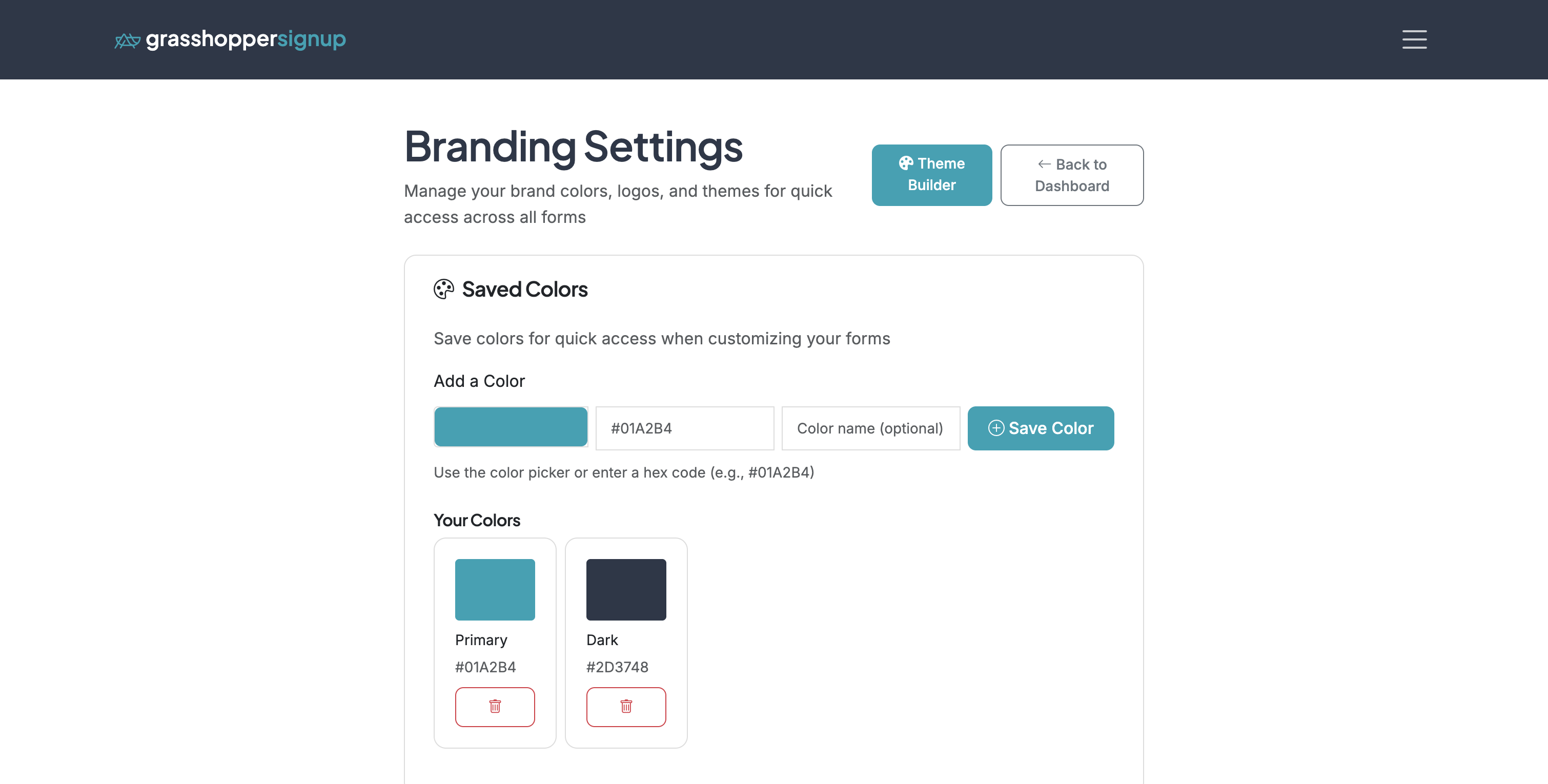Go Back to Dashboard
This screenshot has height=784, width=1548.
point(1071,175)
